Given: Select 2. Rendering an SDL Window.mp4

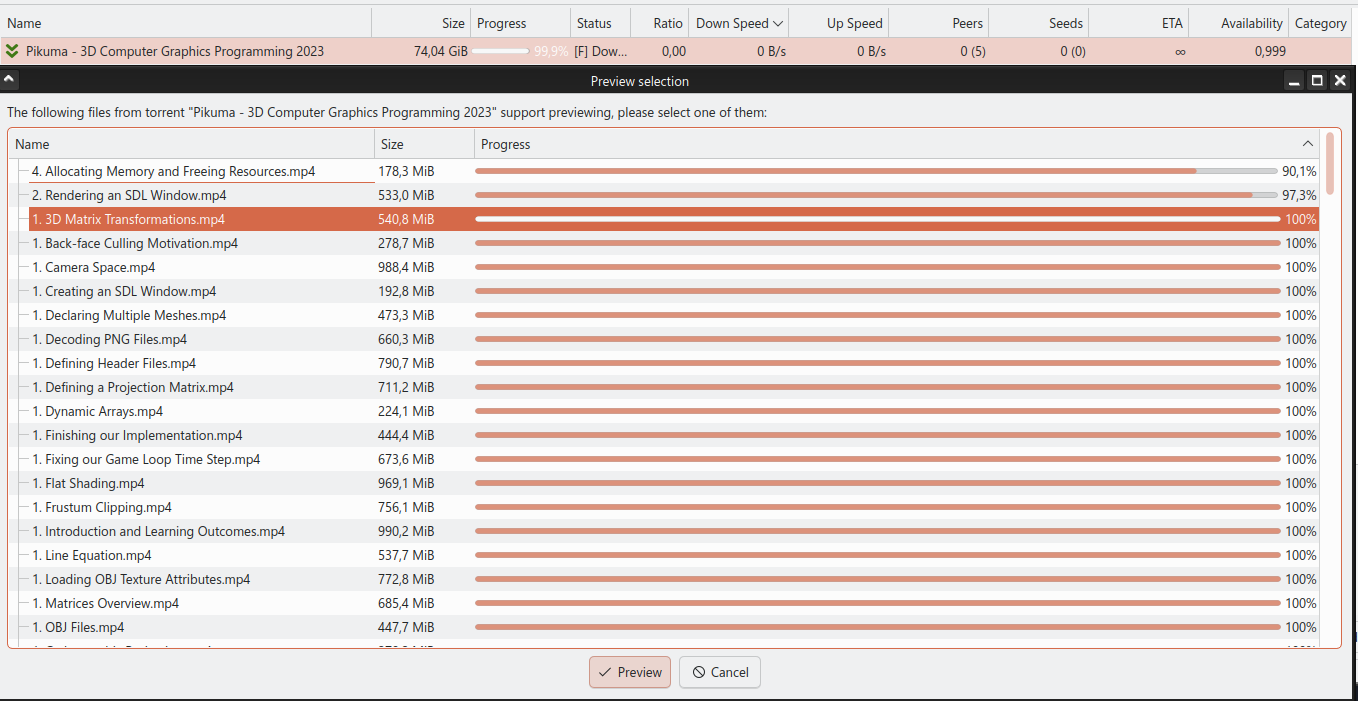Looking at the screenshot, I should pyautogui.click(x=129, y=195).
